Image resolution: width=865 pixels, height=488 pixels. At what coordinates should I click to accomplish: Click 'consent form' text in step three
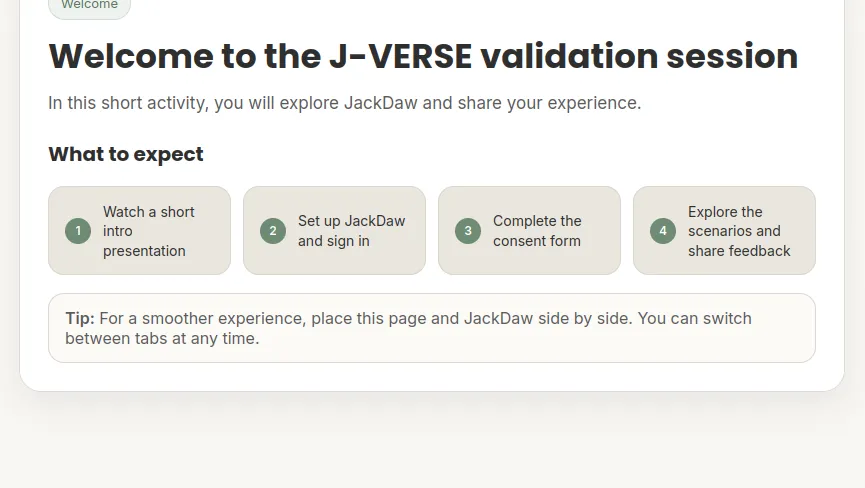(537, 241)
